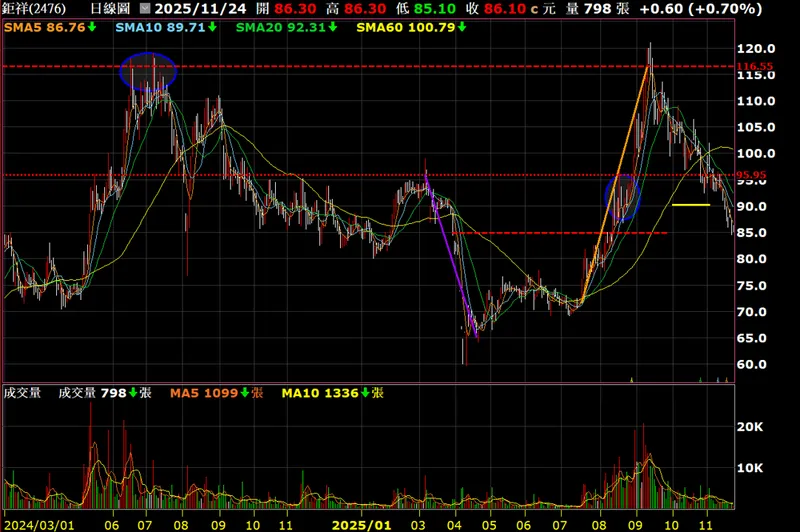The height and width of the screenshot is (532, 800).
Task: Click the SMA5 86.76 indicator label
Action: coord(44,27)
